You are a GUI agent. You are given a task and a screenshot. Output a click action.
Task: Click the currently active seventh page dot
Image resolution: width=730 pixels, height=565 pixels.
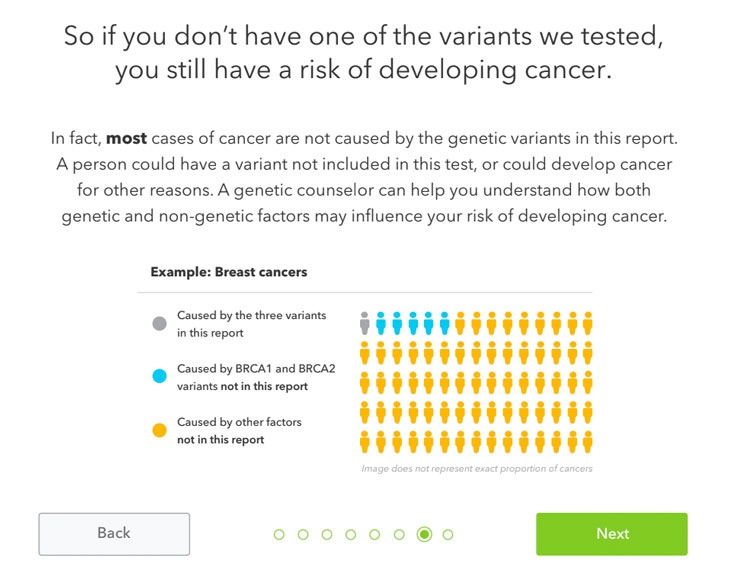424,535
